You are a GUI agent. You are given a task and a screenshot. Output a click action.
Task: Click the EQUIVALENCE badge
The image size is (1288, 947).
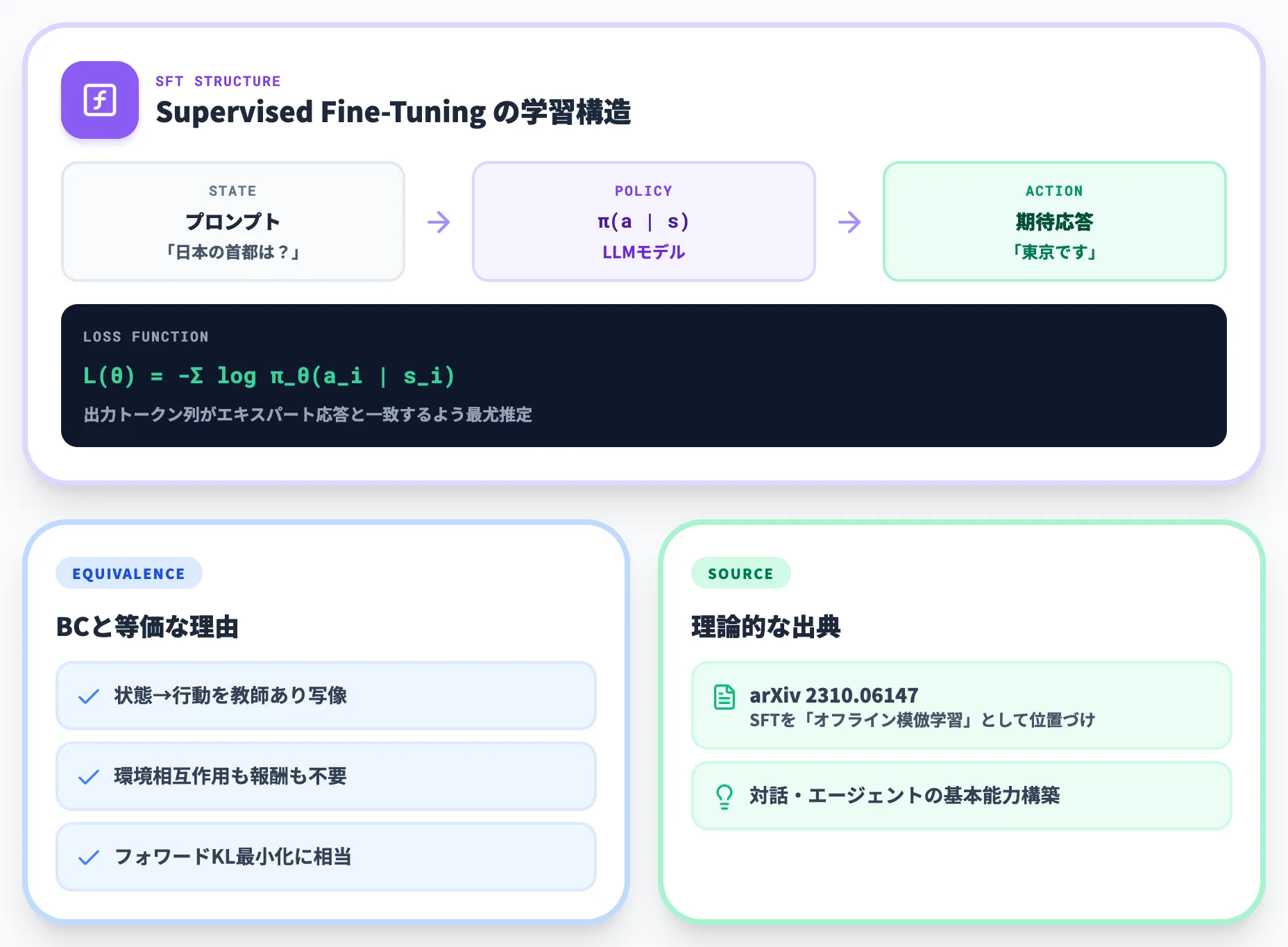coord(129,573)
